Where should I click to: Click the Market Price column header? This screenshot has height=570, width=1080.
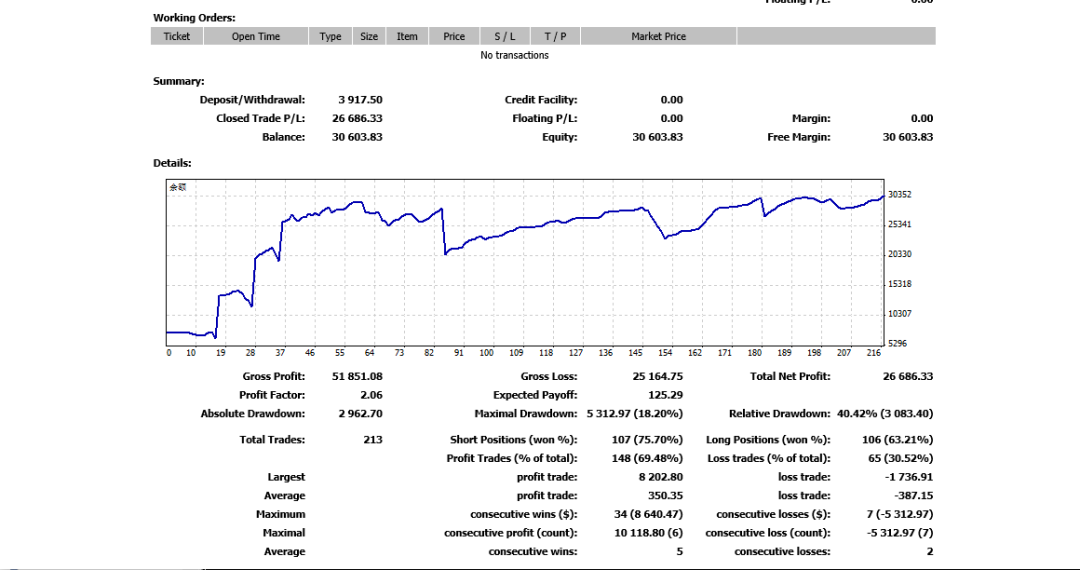658,36
